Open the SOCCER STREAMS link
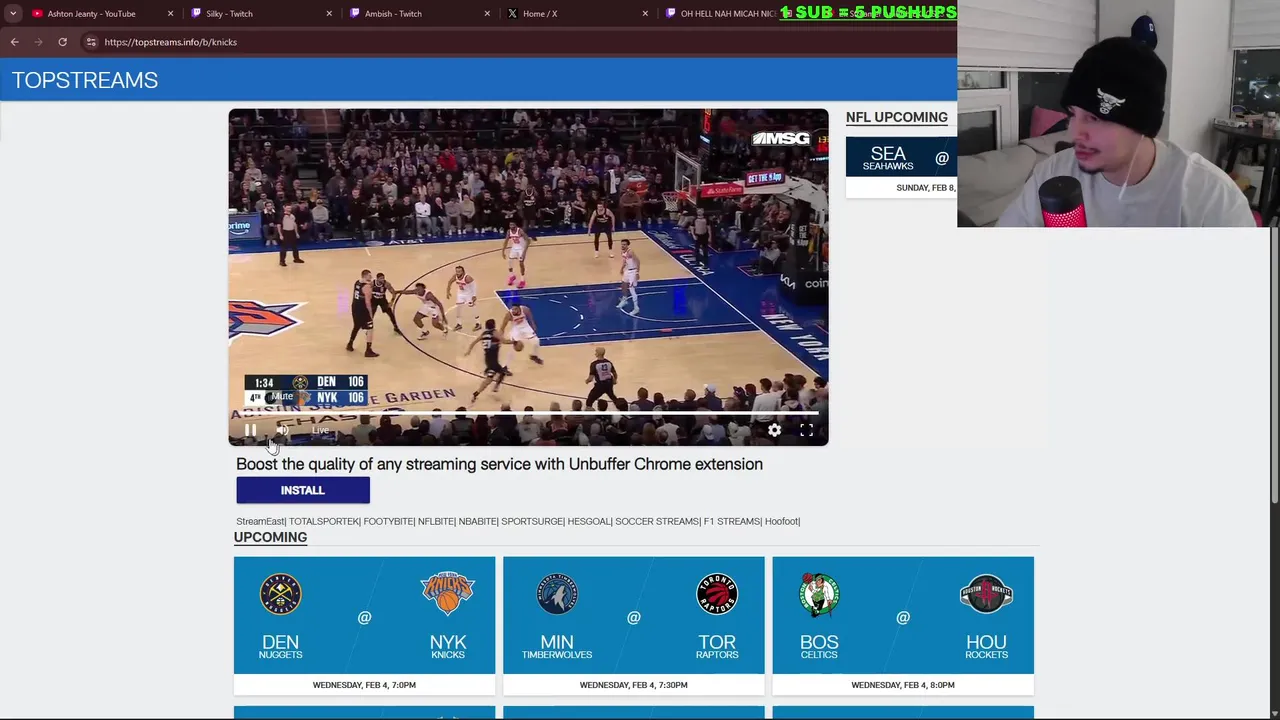Viewport: 1280px width, 720px height. click(x=656, y=521)
